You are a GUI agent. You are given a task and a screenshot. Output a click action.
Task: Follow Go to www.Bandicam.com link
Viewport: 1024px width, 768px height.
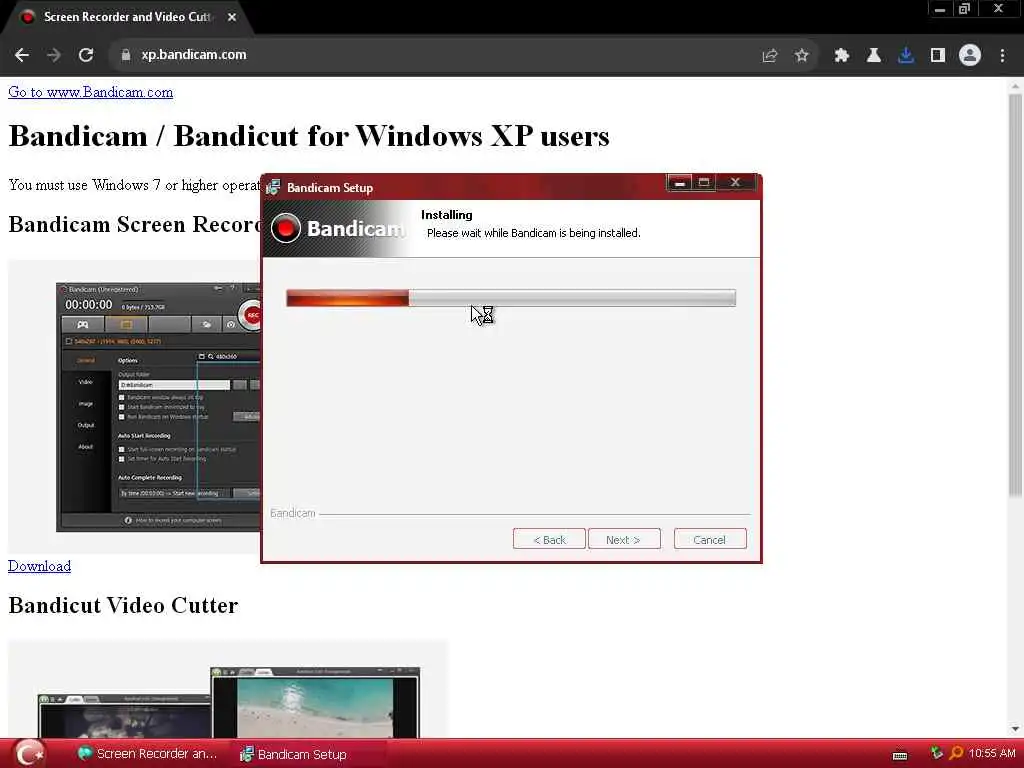[91, 92]
